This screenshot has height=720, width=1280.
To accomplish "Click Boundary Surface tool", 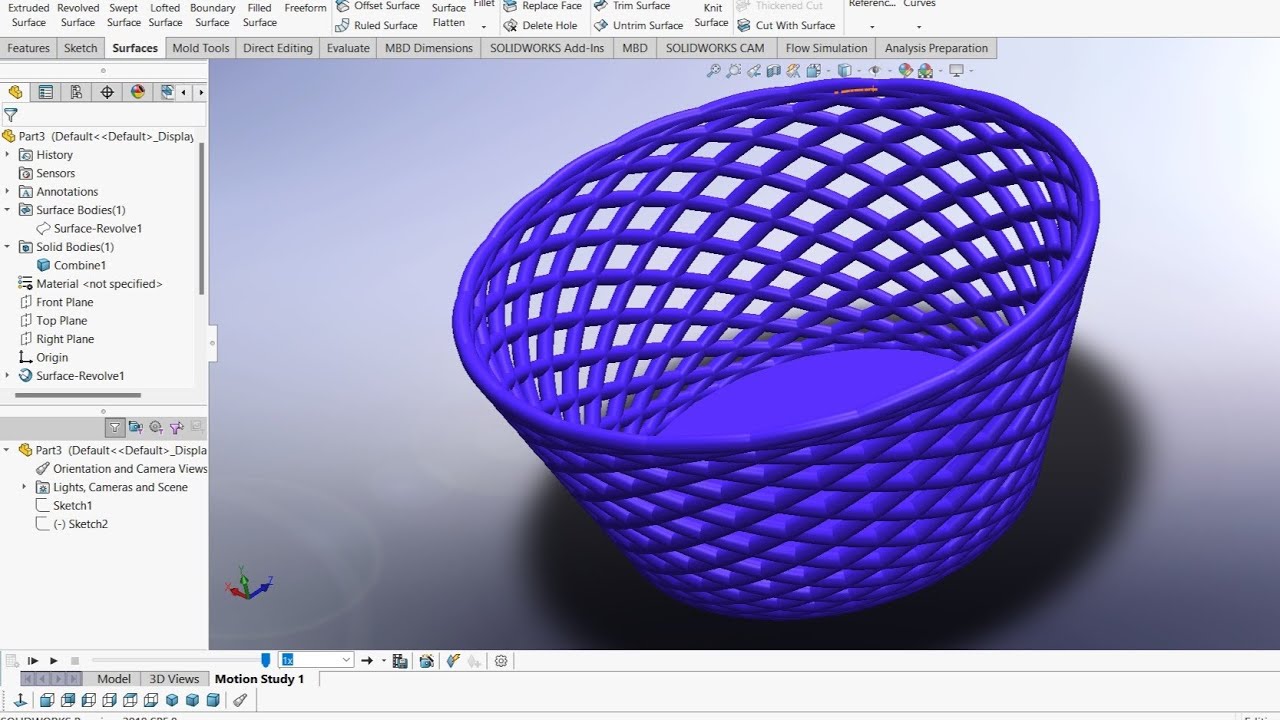I will 212,14.
